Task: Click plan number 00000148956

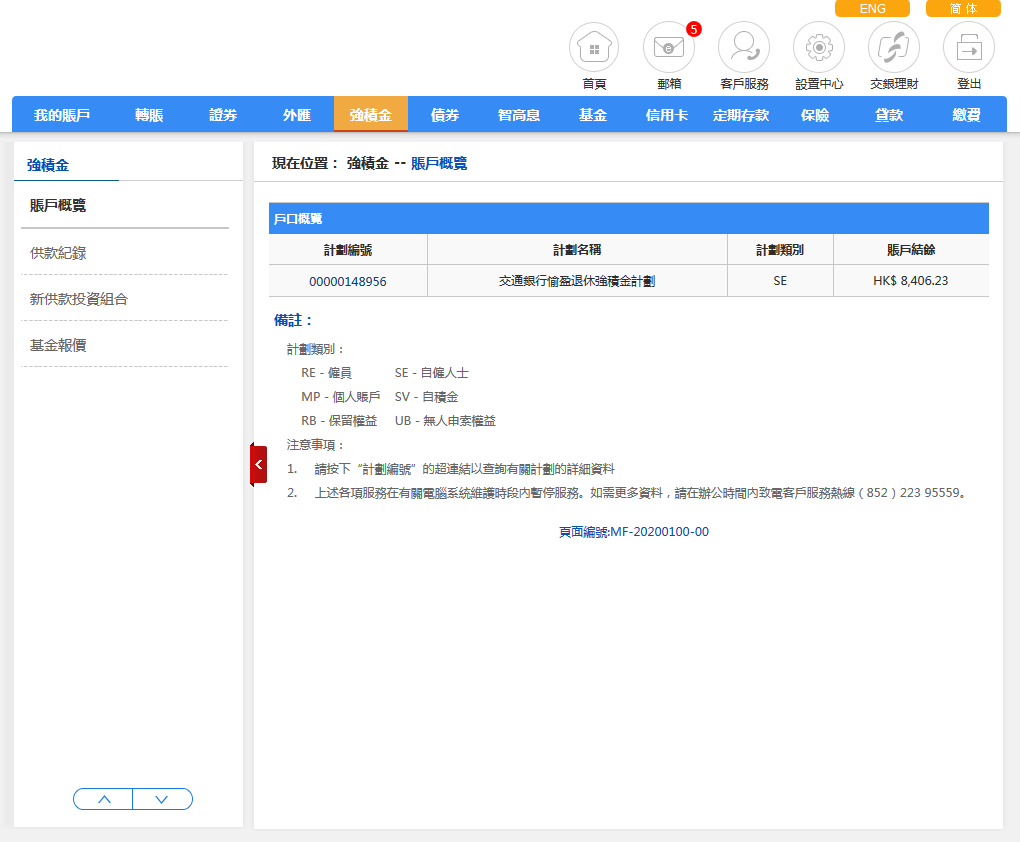Action: [348, 281]
